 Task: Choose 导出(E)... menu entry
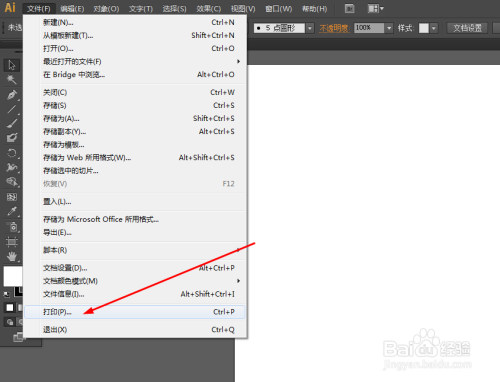click(135, 232)
